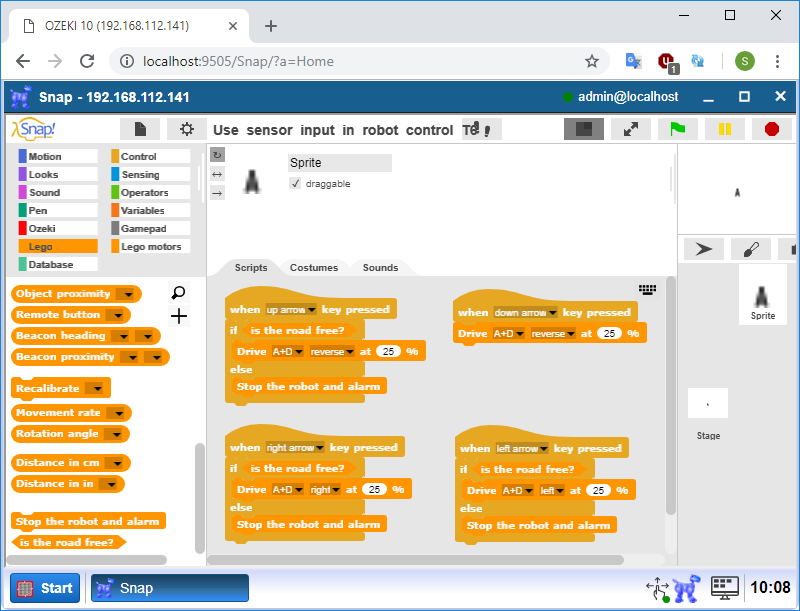
Task: Switch to the Costumes tab
Action: [x=314, y=267]
